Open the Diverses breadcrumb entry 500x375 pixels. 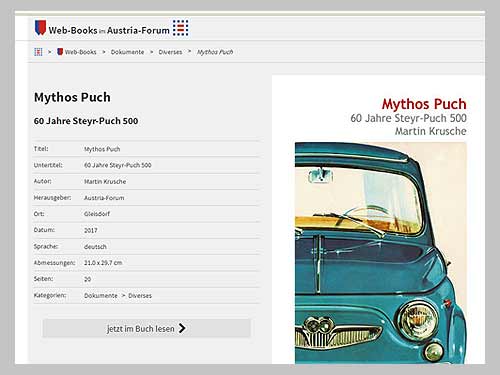pyautogui.click(x=170, y=52)
